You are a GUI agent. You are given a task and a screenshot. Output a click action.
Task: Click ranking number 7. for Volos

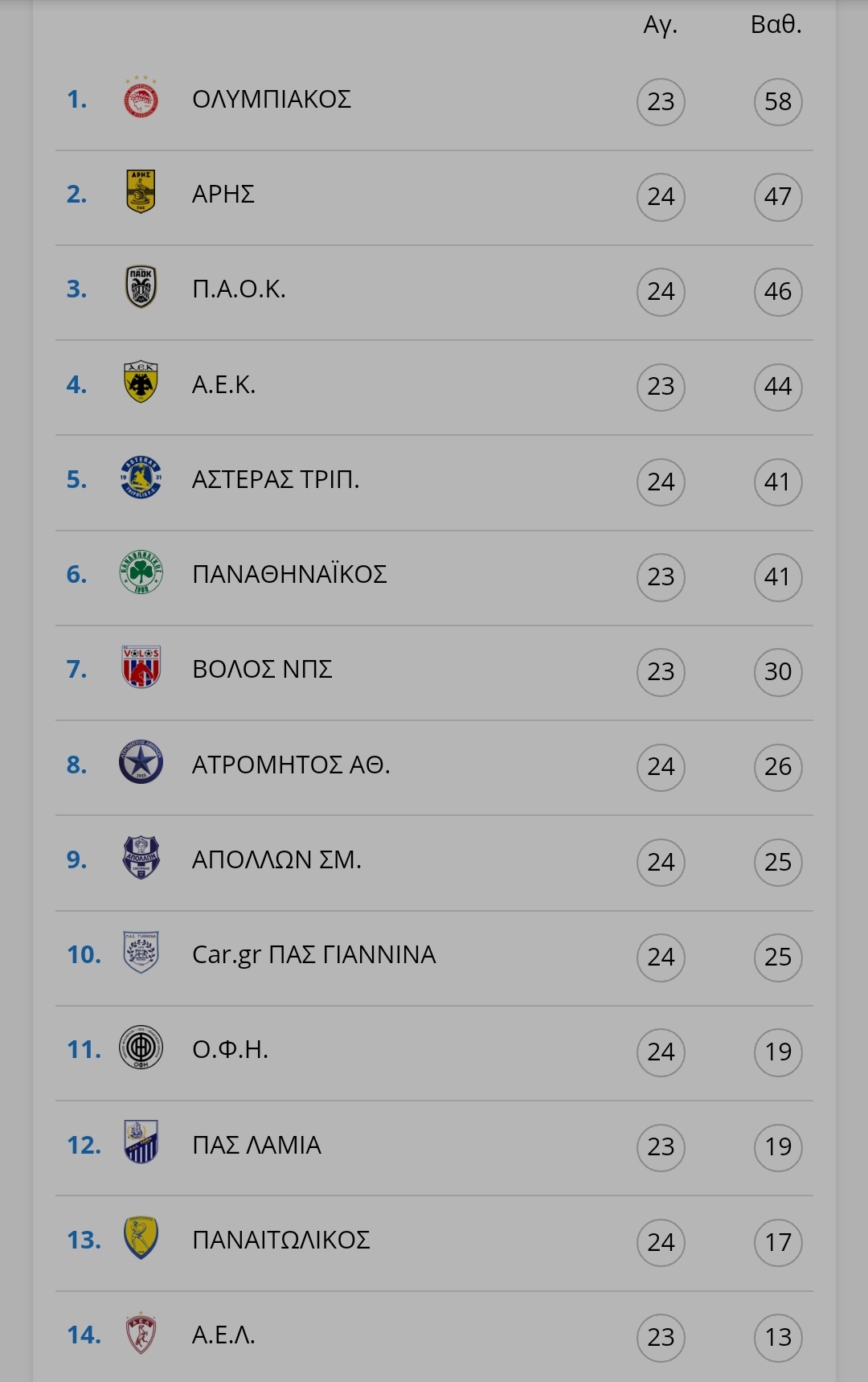point(76,669)
